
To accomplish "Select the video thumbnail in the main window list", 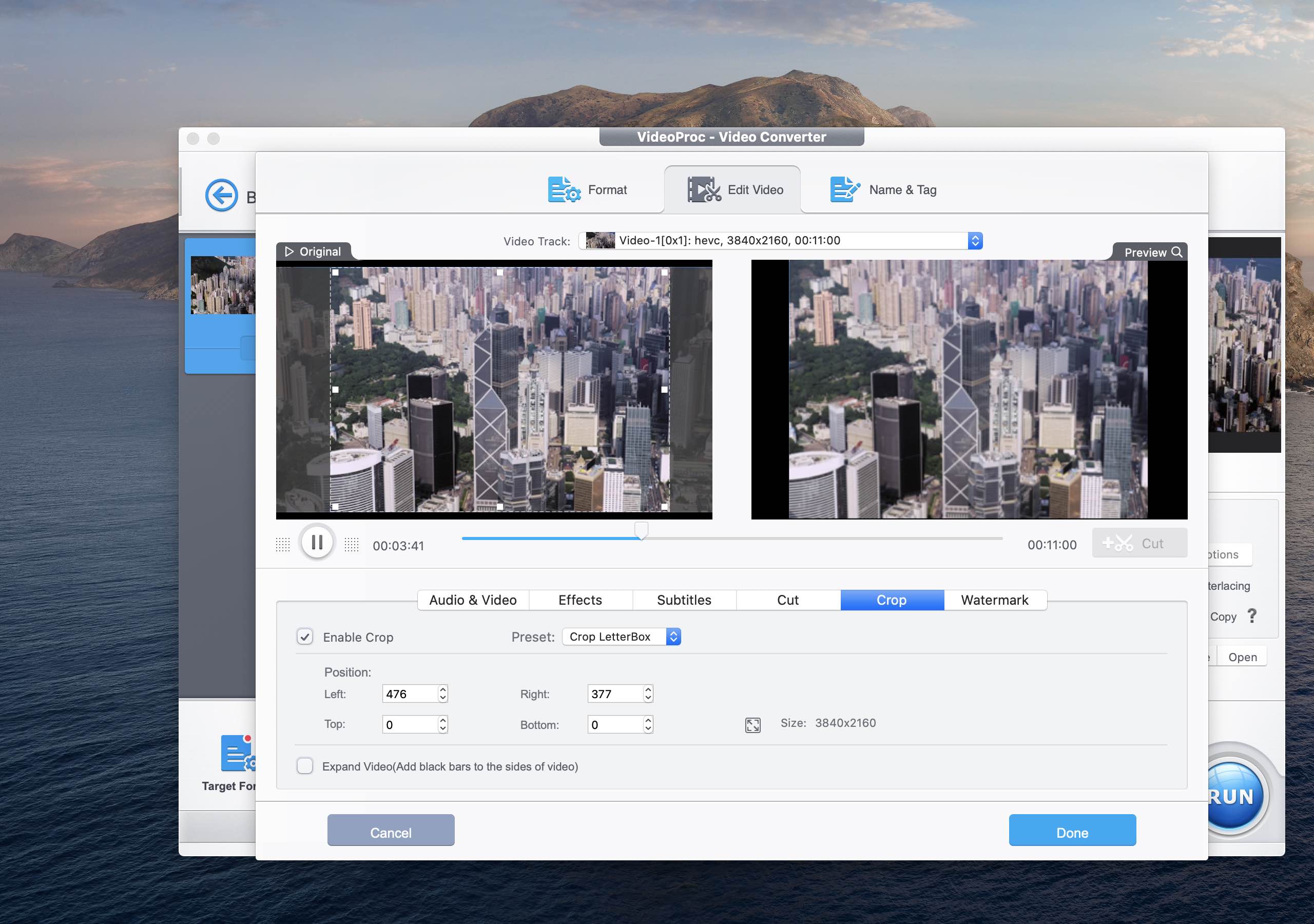I will click(x=223, y=285).
